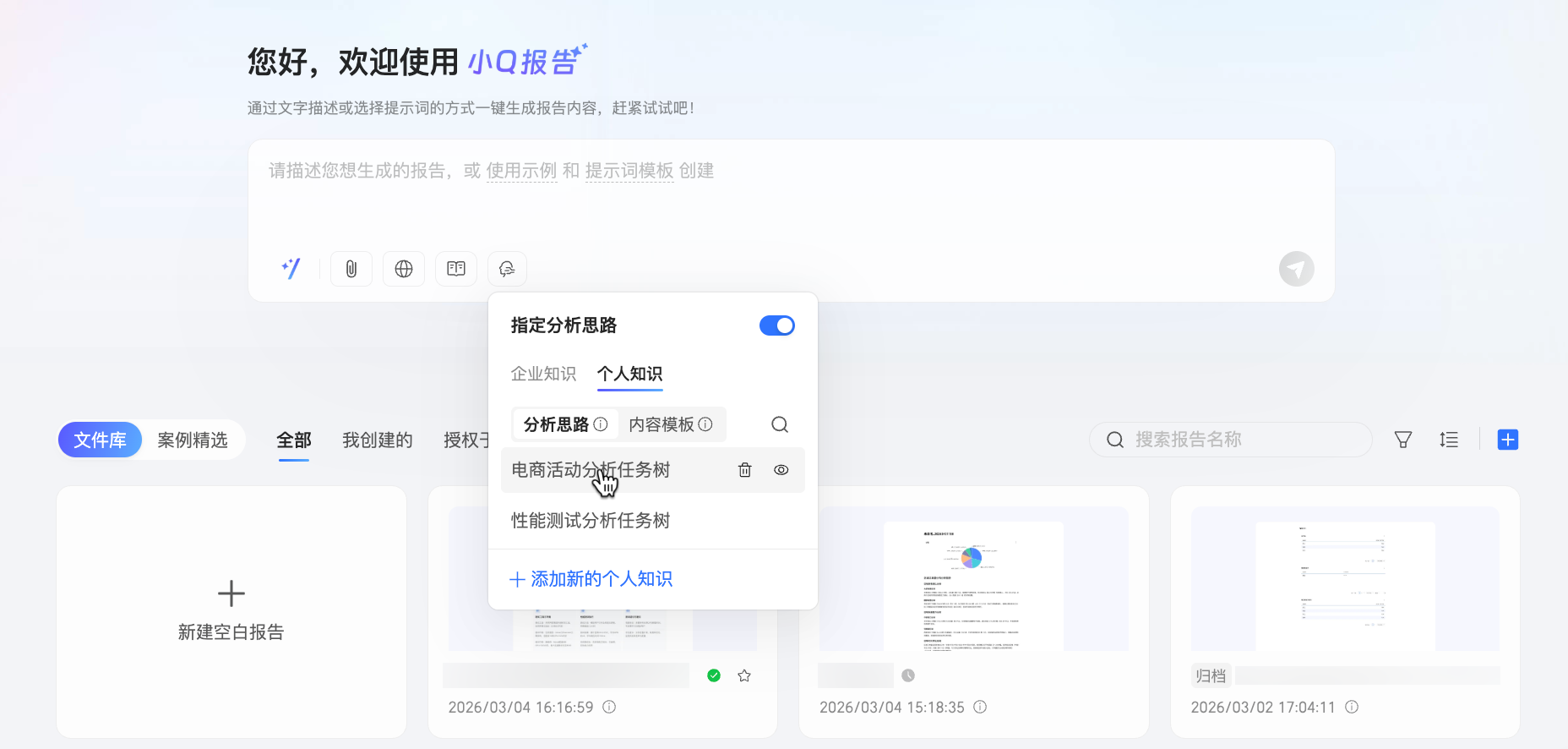This screenshot has height=749, width=1568.
Task: Enable web search globe icon
Action: pyautogui.click(x=404, y=269)
